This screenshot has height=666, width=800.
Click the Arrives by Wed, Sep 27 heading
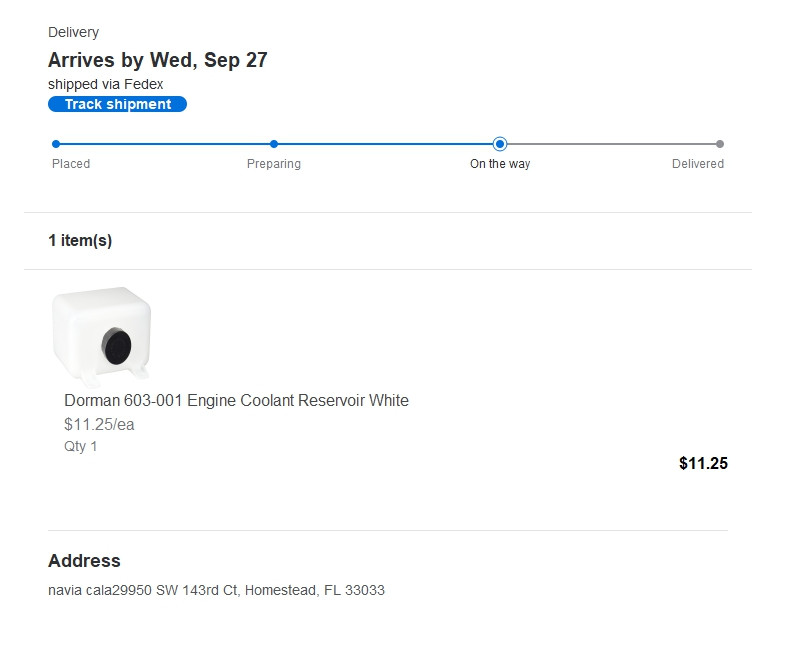pyautogui.click(x=158, y=60)
